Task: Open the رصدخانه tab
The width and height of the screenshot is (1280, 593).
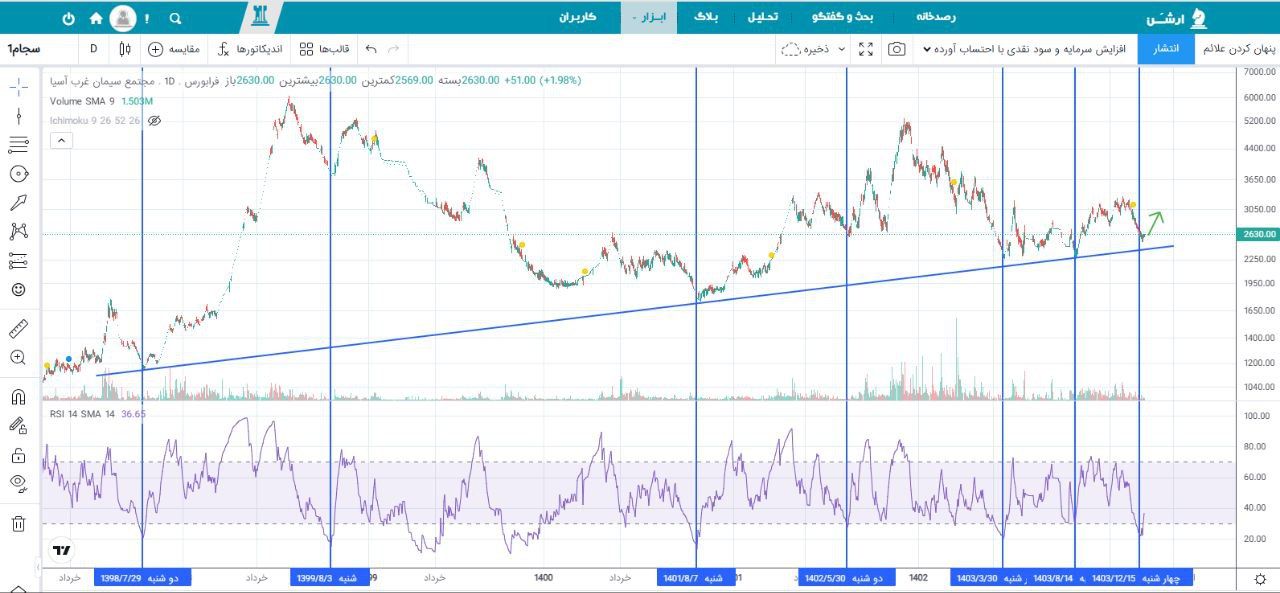Action: point(937,18)
